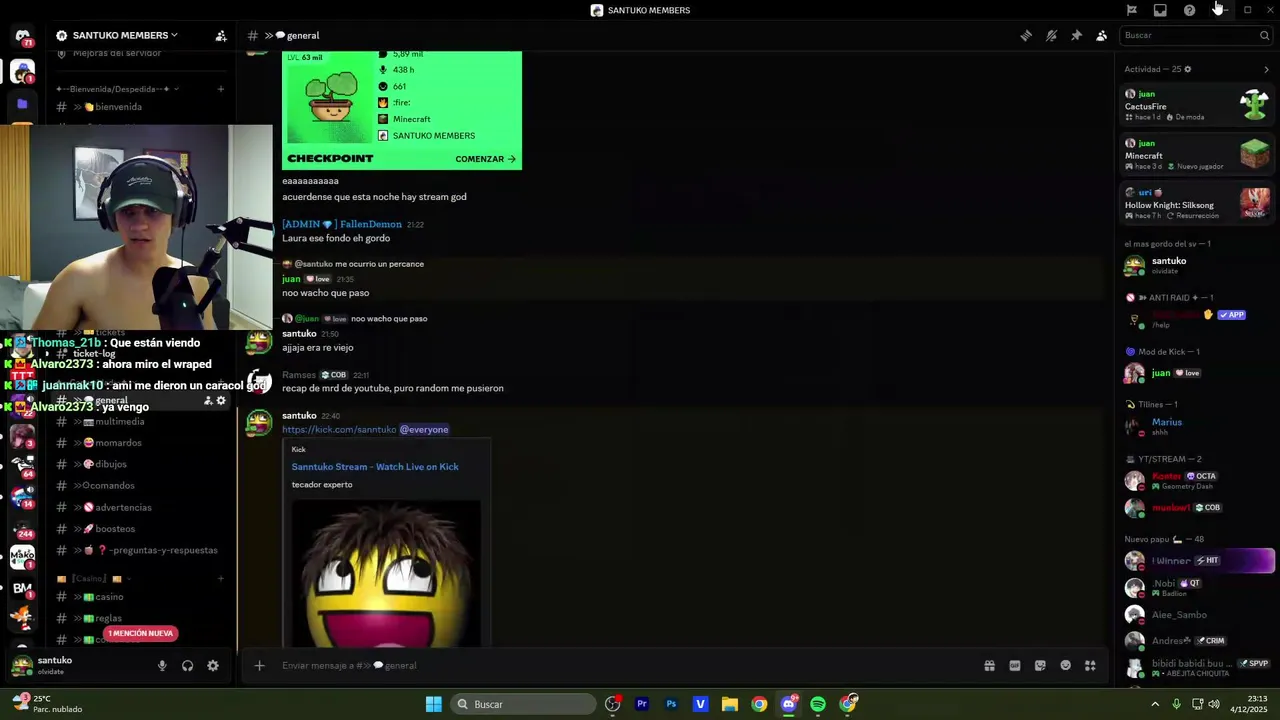This screenshot has height=720, width=1280.
Task: Click COMENZAR on the Checkpoint card
Action: coord(485,159)
